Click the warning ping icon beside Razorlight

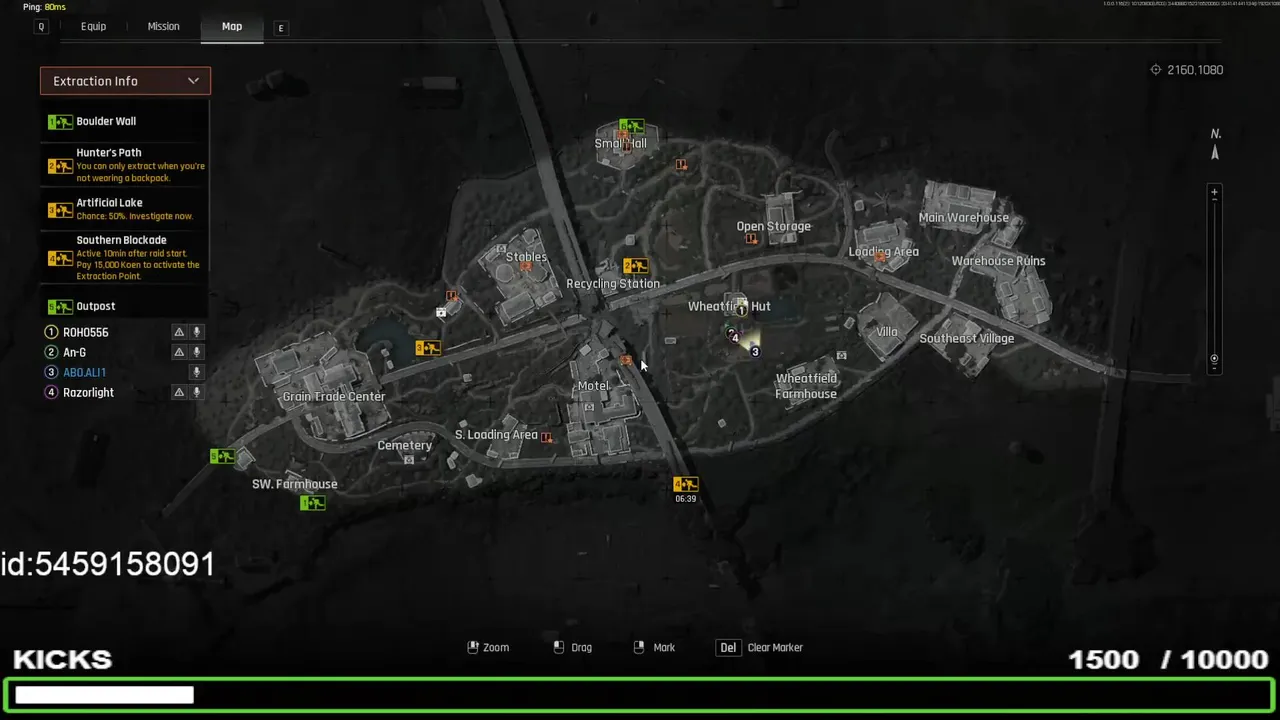(179, 392)
